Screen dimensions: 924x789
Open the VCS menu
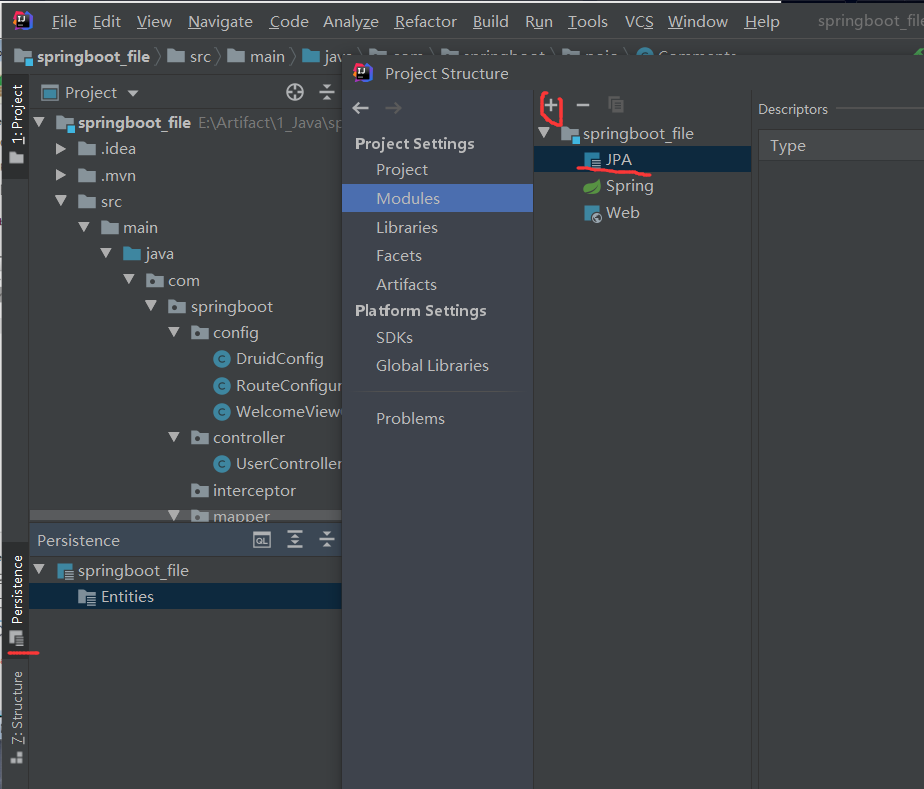639,22
